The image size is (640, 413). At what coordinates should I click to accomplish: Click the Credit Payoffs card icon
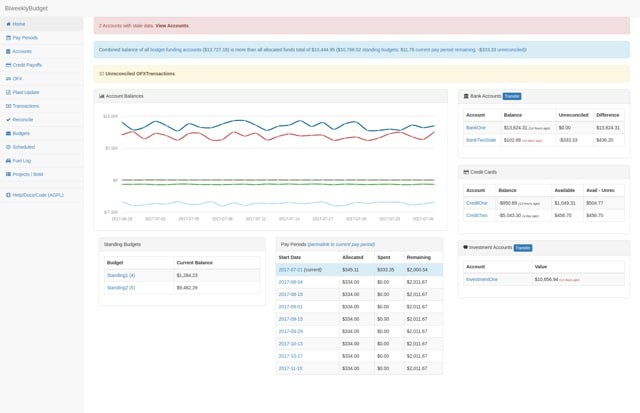coord(8,65)
